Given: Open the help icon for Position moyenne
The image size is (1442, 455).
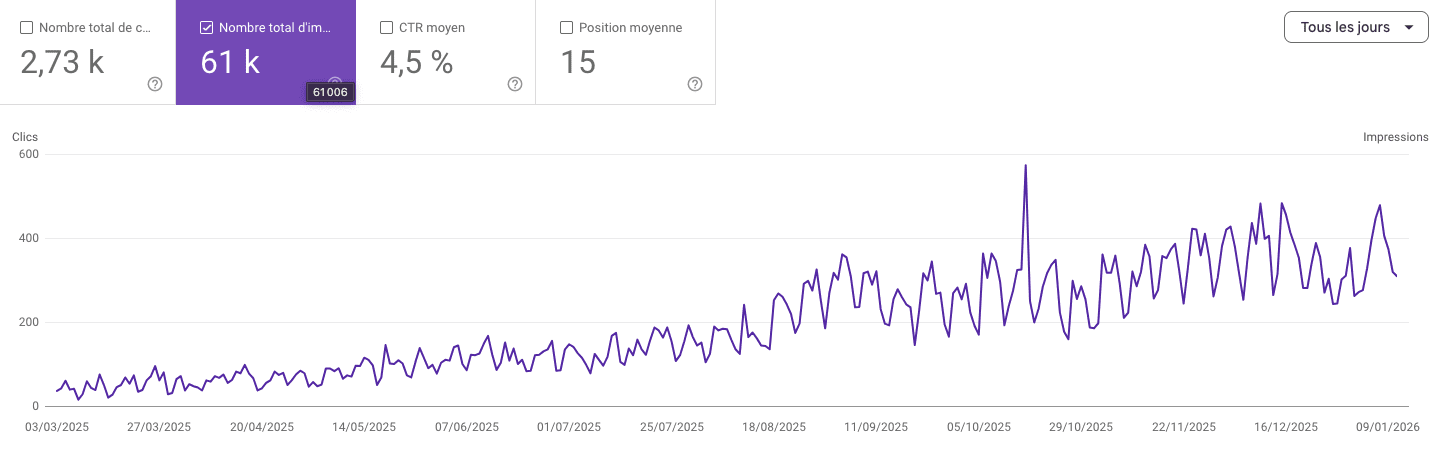Looking at the screenshot, I should (x=695, y=84).
